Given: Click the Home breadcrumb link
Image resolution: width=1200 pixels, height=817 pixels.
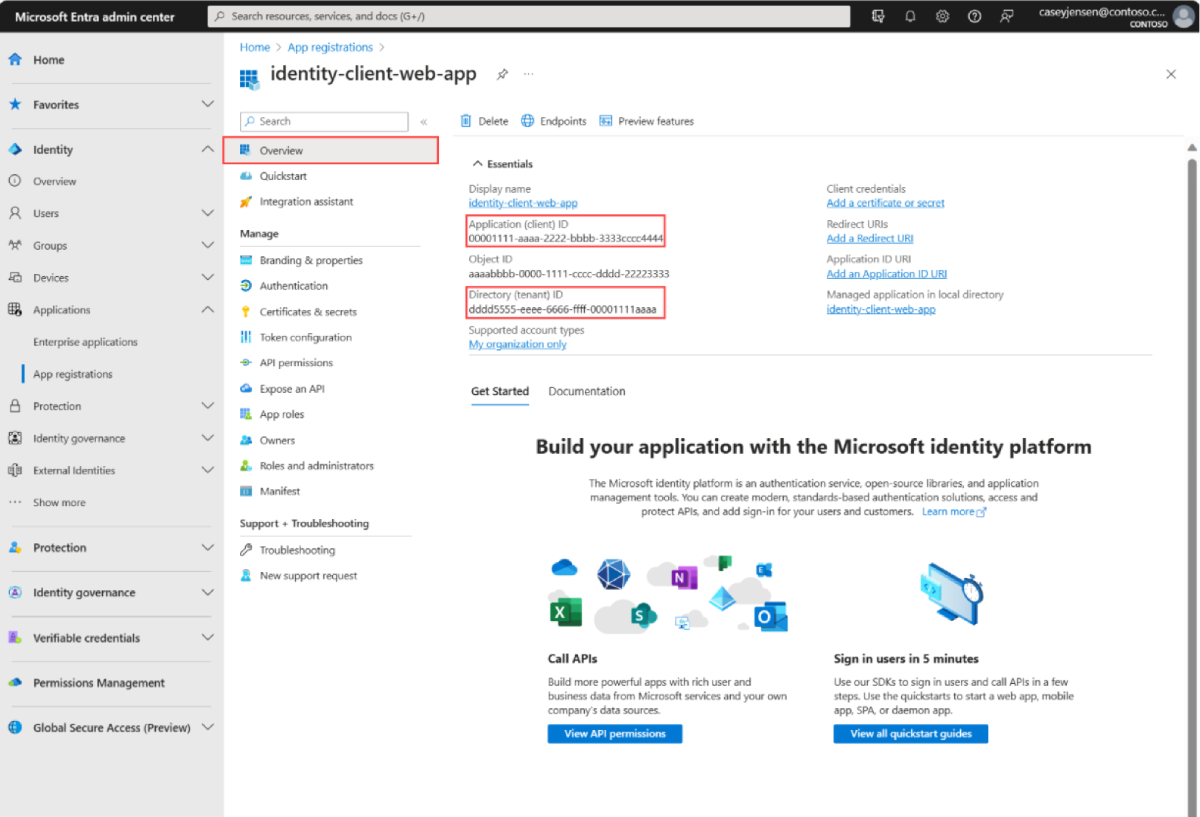Looking at the screenshot, I should click(255, 47).
